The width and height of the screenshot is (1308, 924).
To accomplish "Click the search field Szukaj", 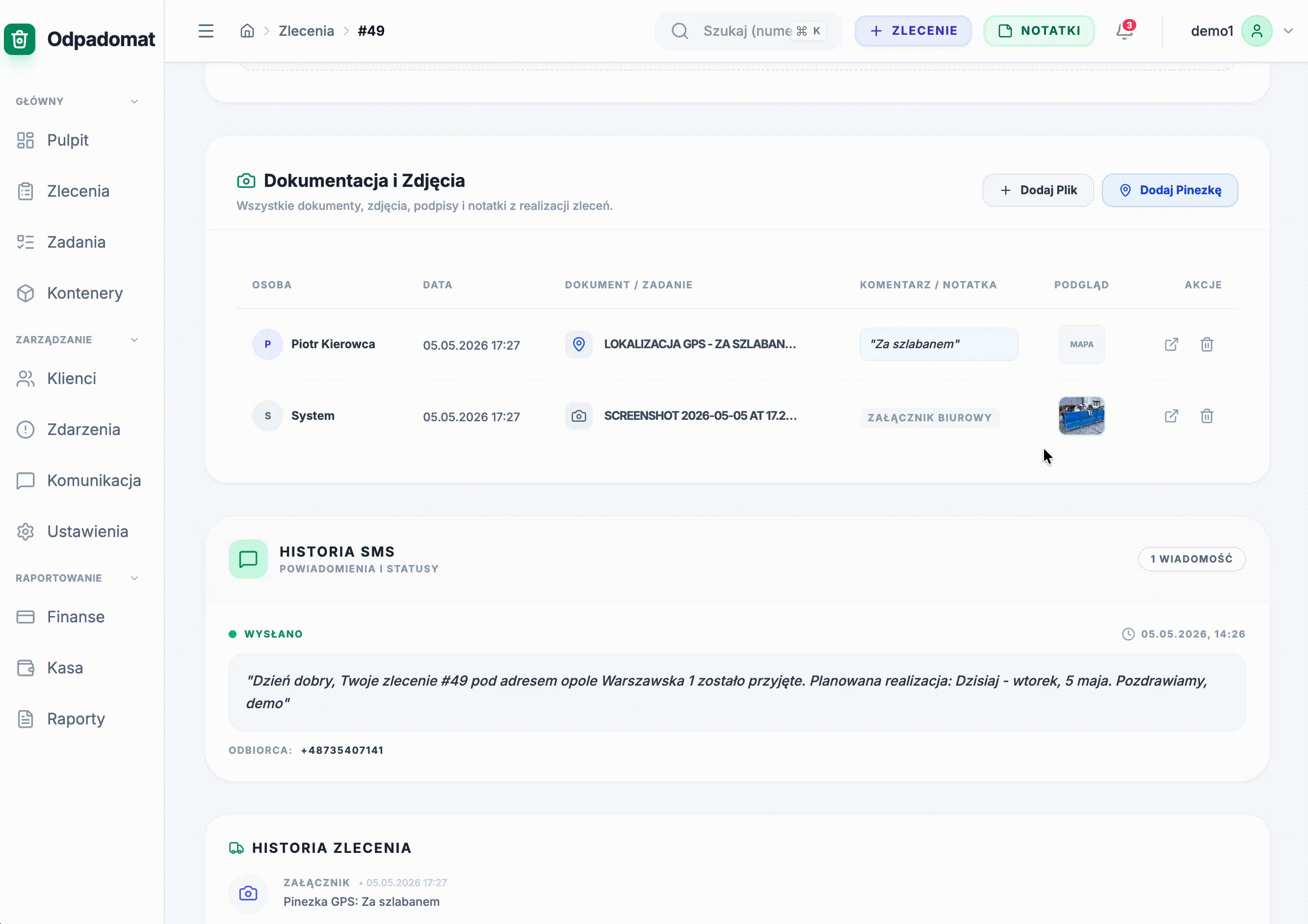I will tap(747, 31).
